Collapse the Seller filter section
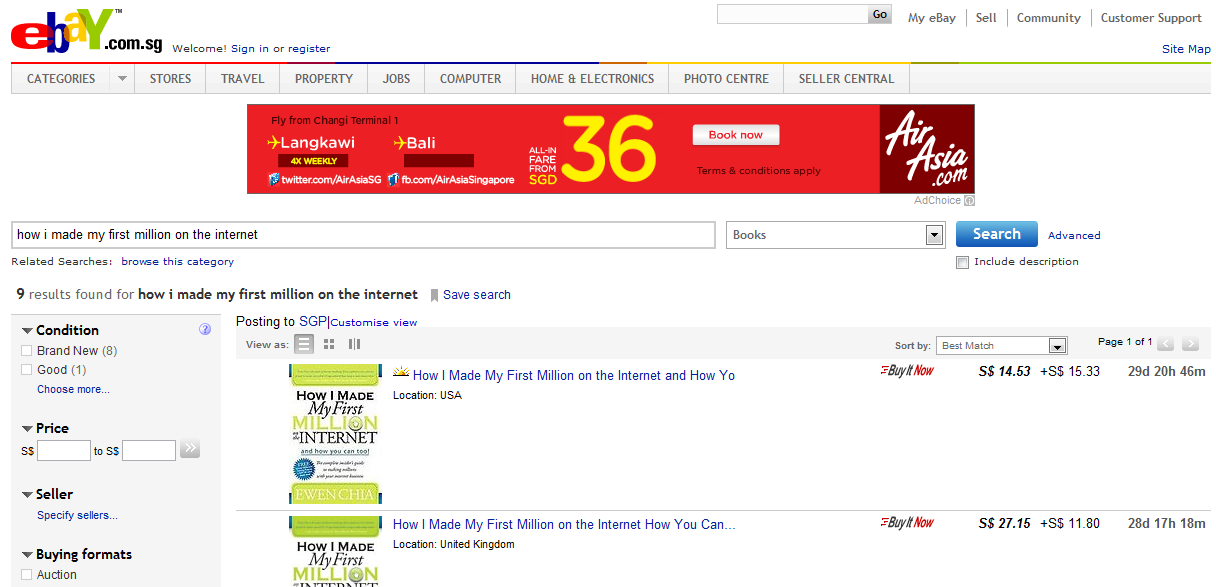The width and height of the screenshot is (1216, 587). (x=27, y=494)
